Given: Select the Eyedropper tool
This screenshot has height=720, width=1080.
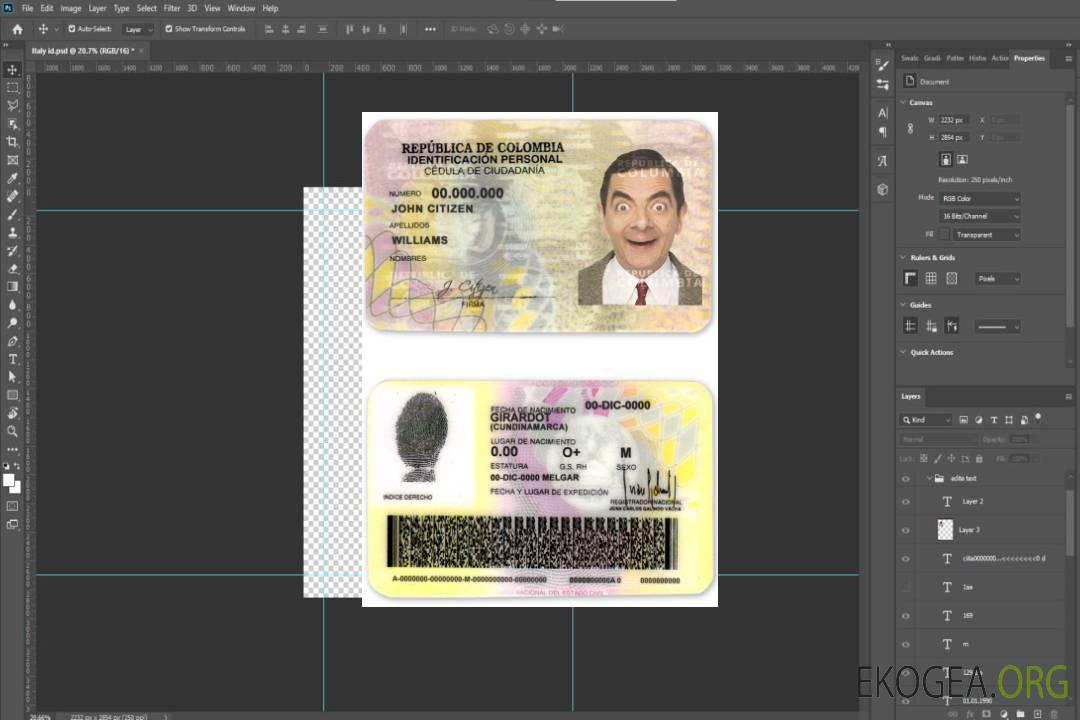Looking at the screenshot, I should tap(12, 178).
